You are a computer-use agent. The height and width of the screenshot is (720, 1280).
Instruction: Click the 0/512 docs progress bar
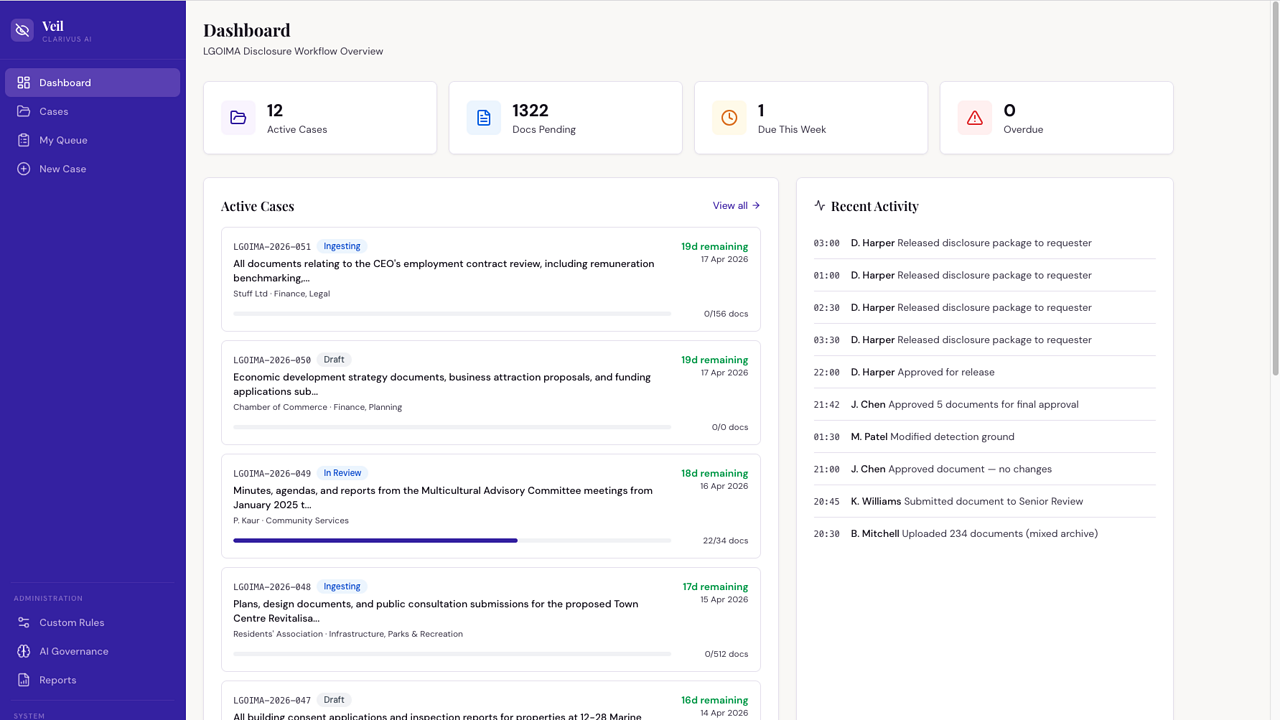click(x=452, y=654)
